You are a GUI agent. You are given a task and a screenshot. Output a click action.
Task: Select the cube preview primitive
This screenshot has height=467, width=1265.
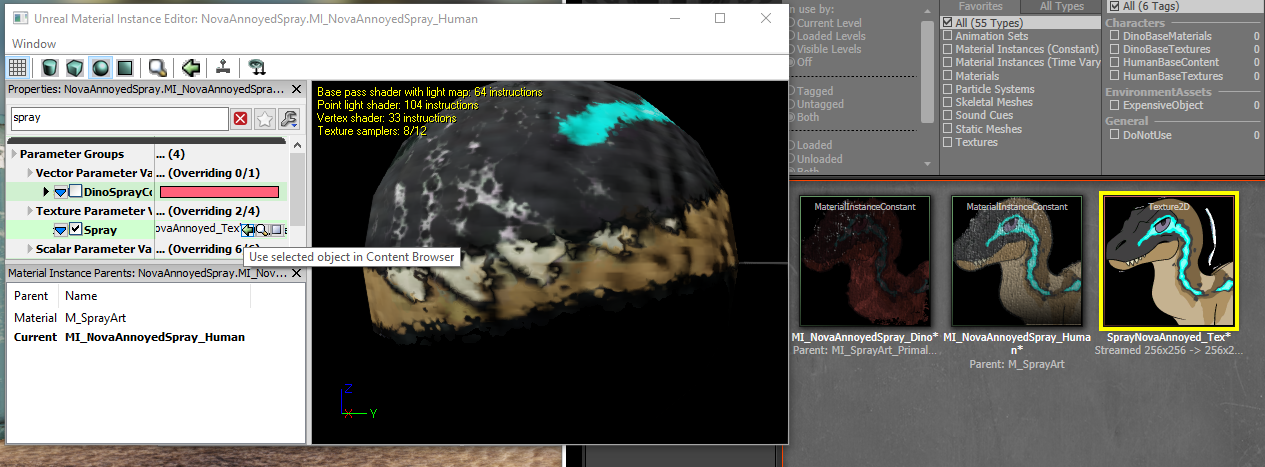click(74, 68)
